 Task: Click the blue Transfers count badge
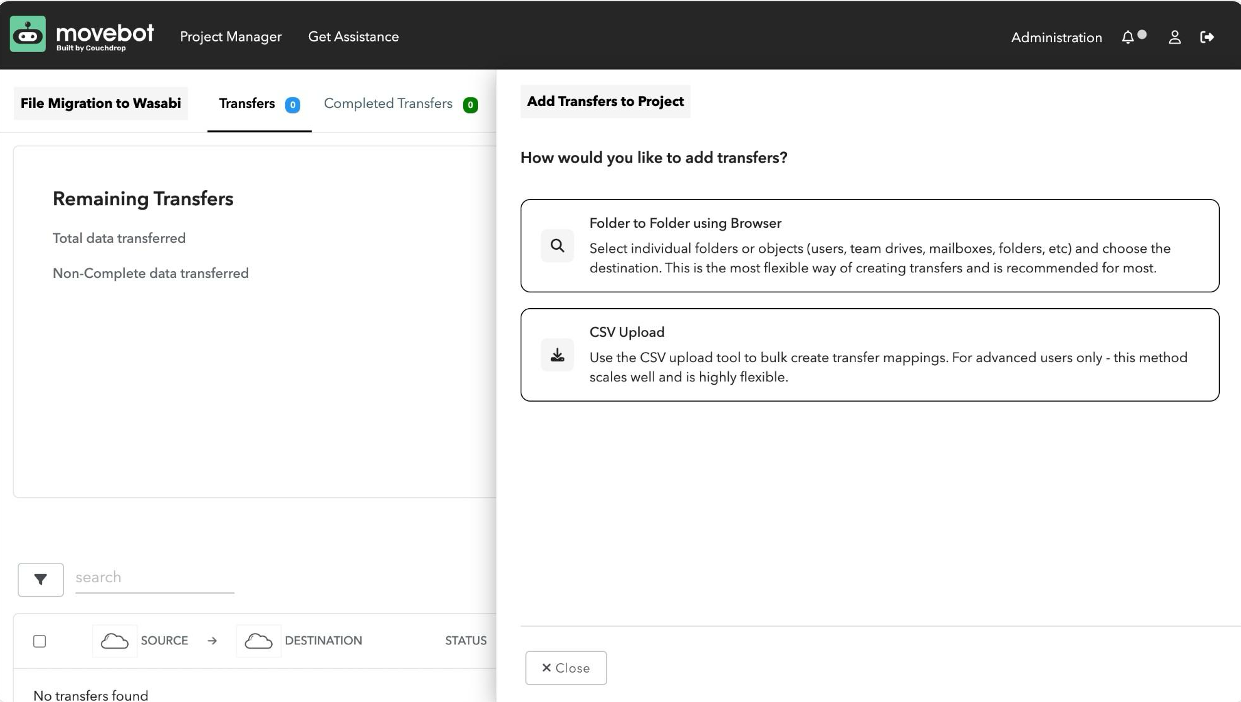point(292,105)
